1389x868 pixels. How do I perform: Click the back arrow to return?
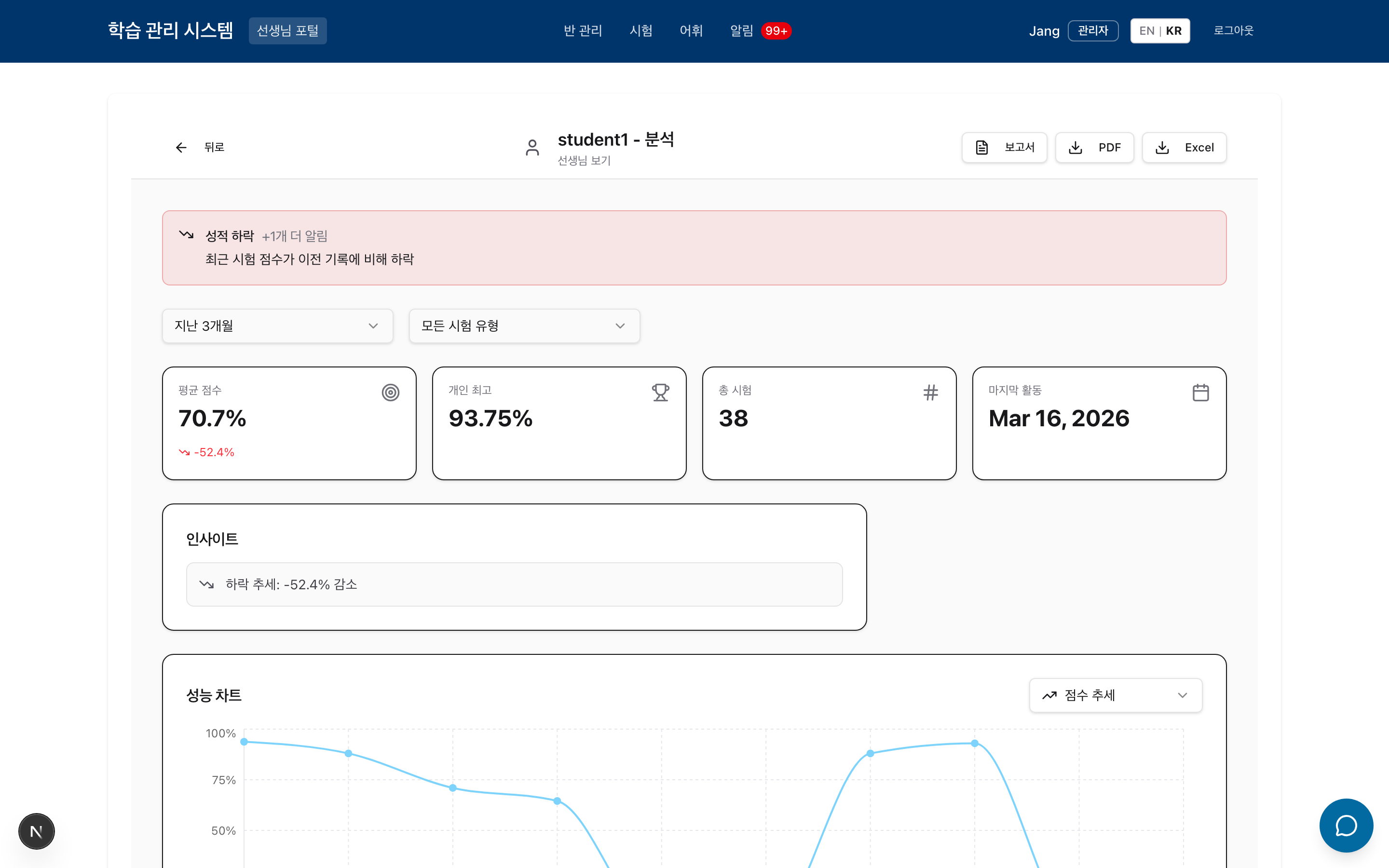point(181,148)
